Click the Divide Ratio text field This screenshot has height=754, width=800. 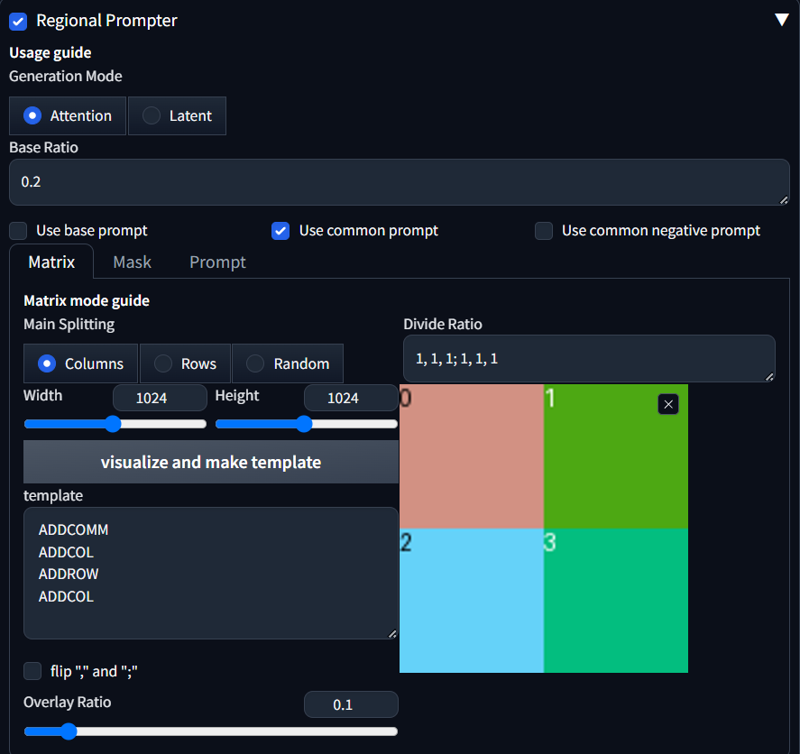coord(589,359)
